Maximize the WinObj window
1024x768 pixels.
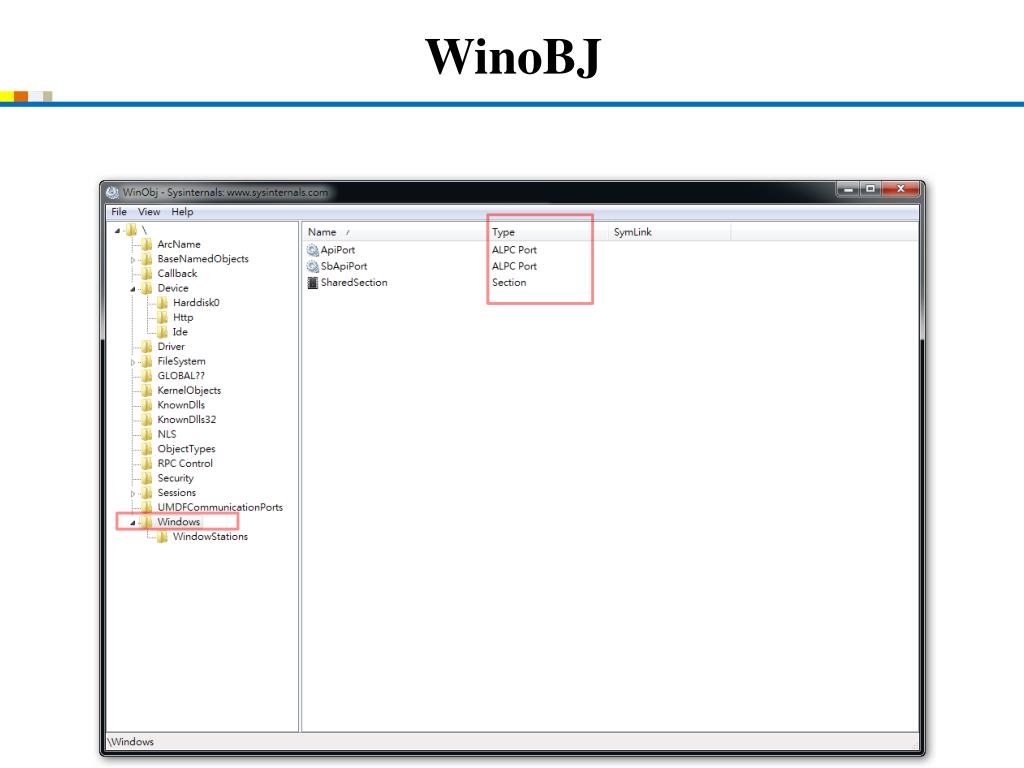pos(870,189)
